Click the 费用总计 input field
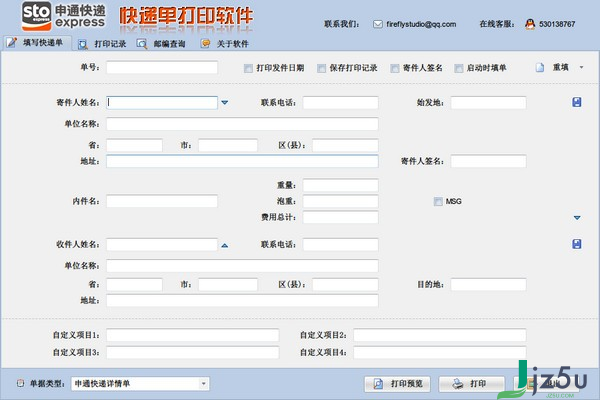600x400 pixels. [x=341, y=217]
